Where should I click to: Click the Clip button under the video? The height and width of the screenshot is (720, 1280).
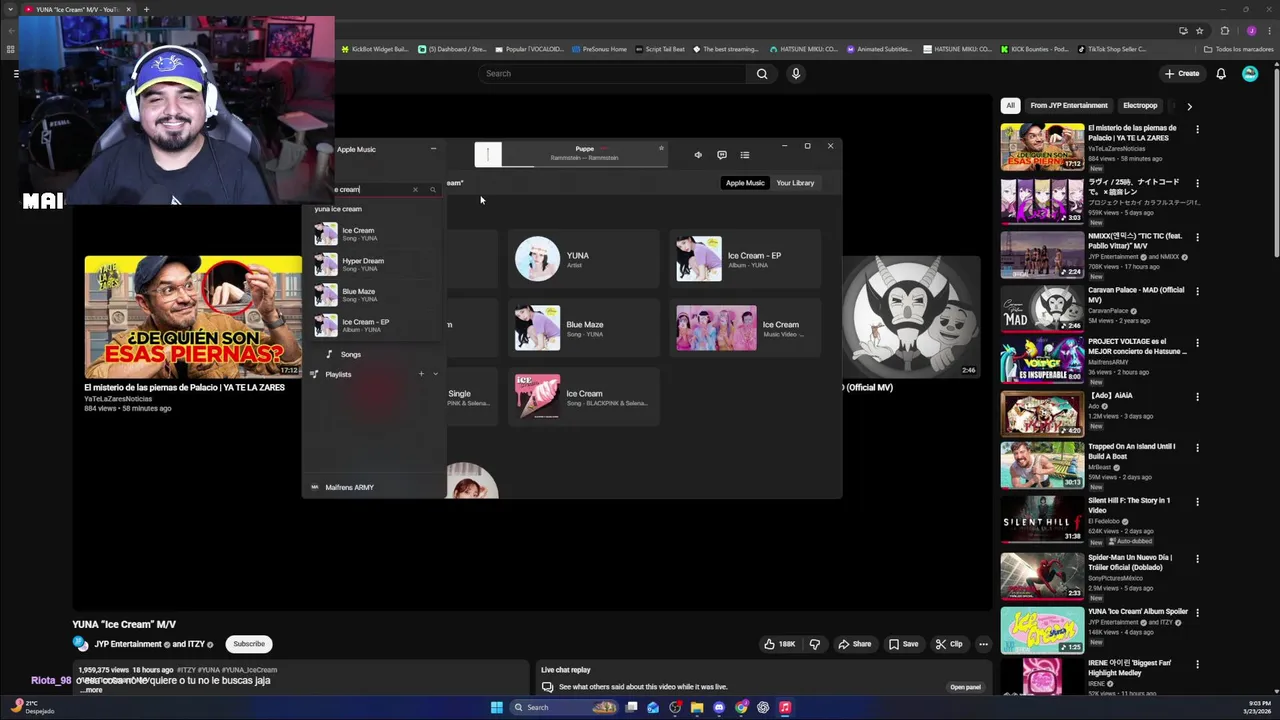pos(948,644)
